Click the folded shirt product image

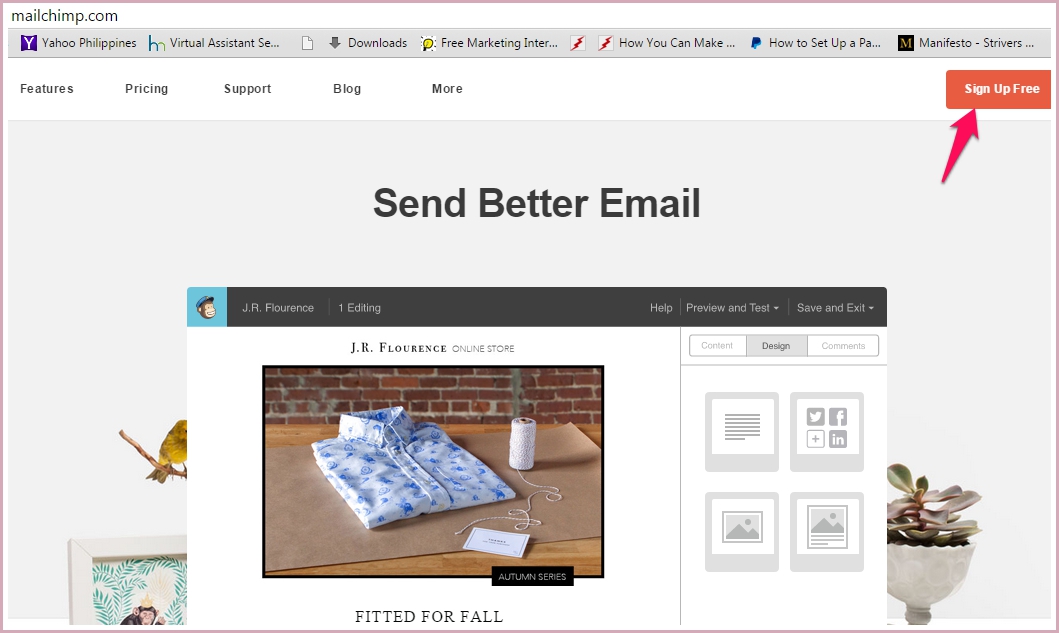(x=433, y=472)
